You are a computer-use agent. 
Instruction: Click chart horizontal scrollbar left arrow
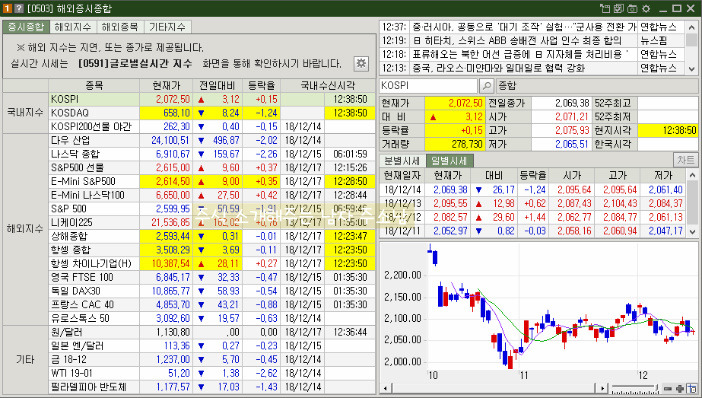pos(385,388)
